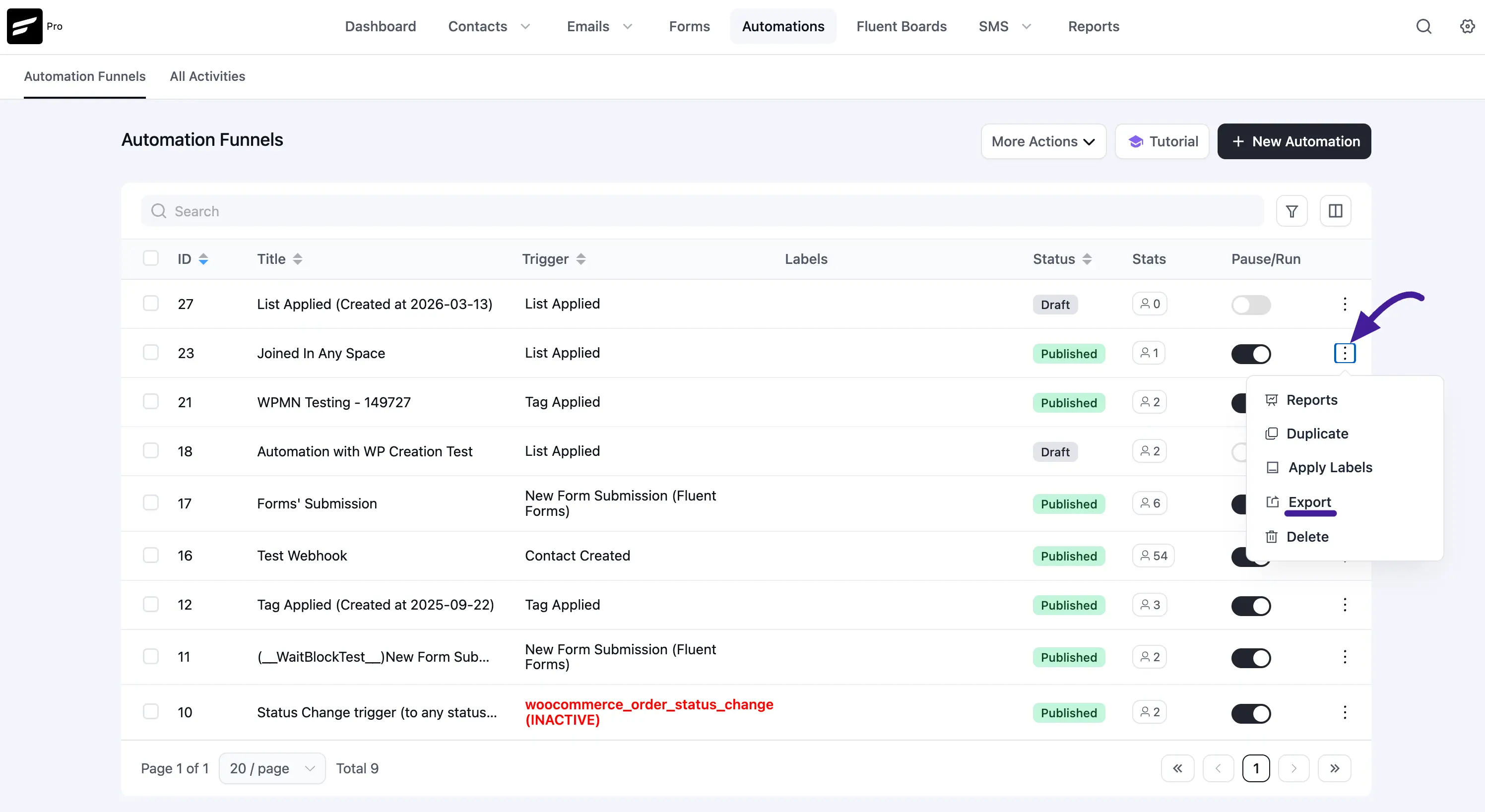Open the Test Webhook automation title

pos(302,556)
